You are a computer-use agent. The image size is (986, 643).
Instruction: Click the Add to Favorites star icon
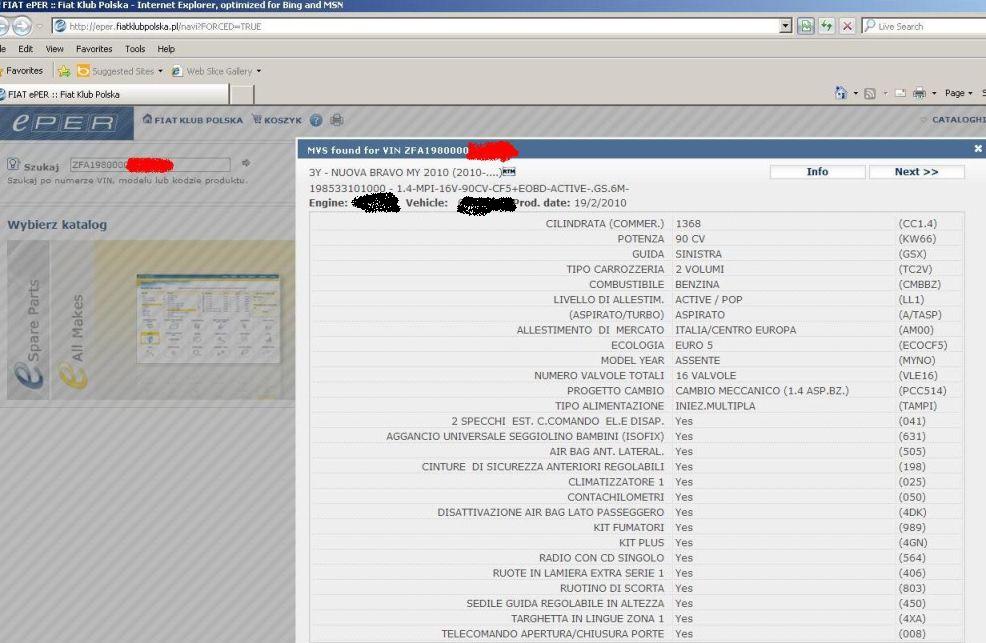(64, 71)
